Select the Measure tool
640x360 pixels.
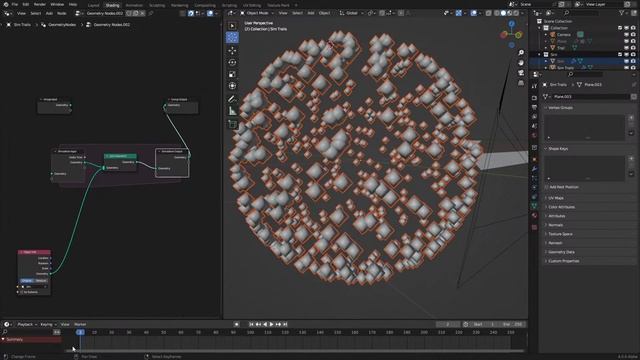coord(232,111)
